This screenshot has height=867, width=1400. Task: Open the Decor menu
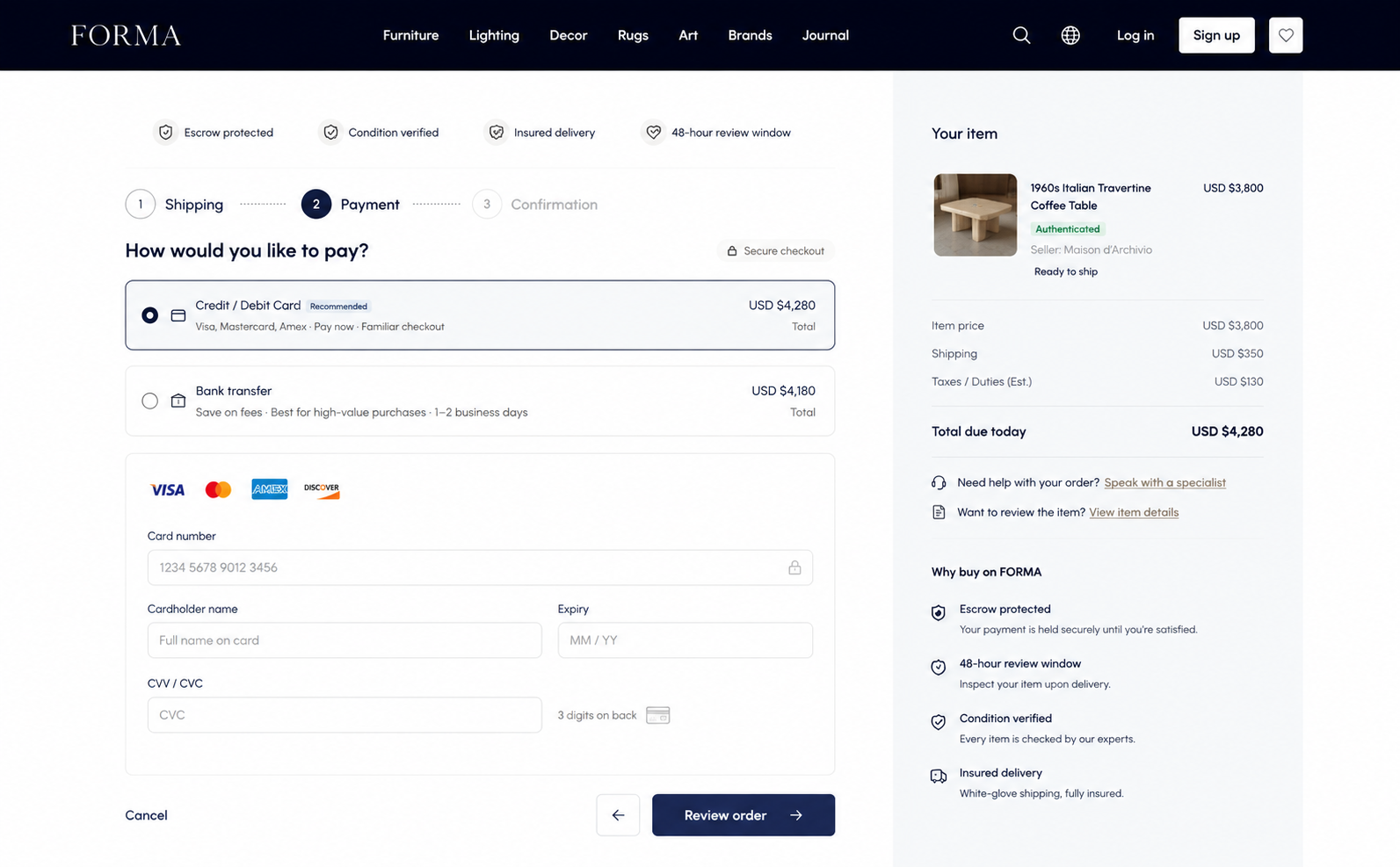tap(569, 35)
